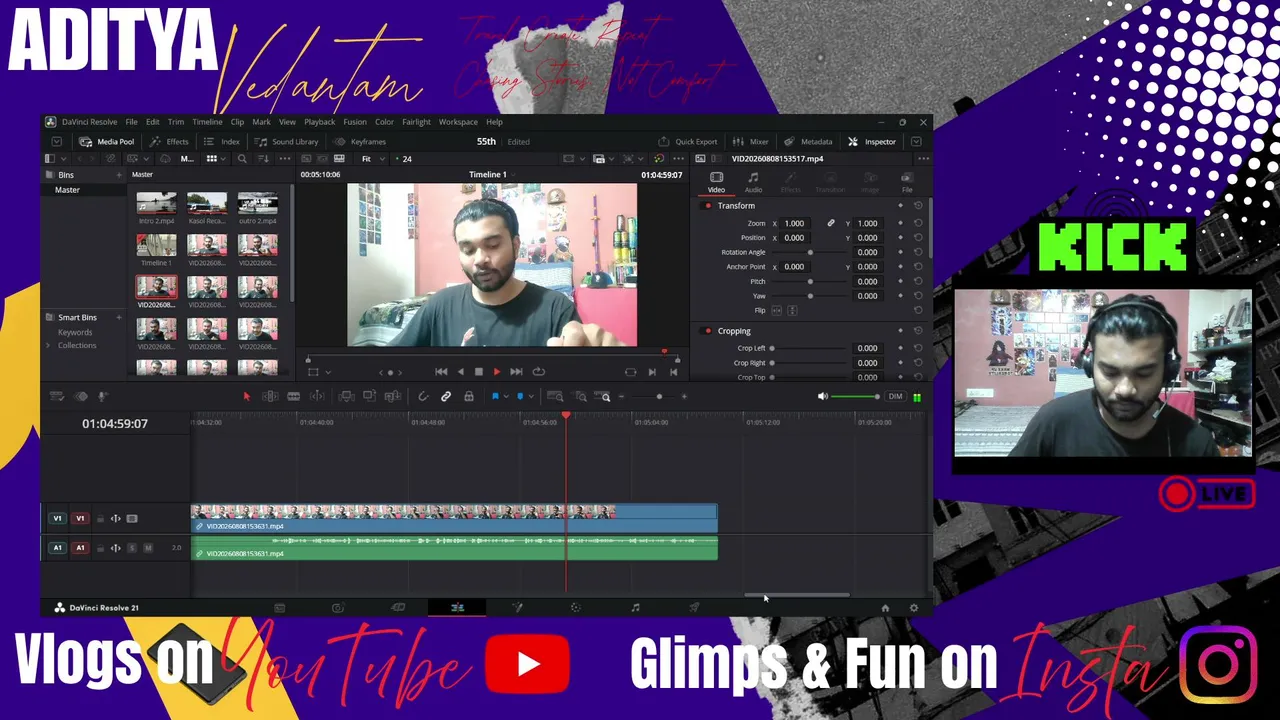Screen dimensions: 1280x720
Task: Expand the Collections smart bin
Action: coord(48,346)
